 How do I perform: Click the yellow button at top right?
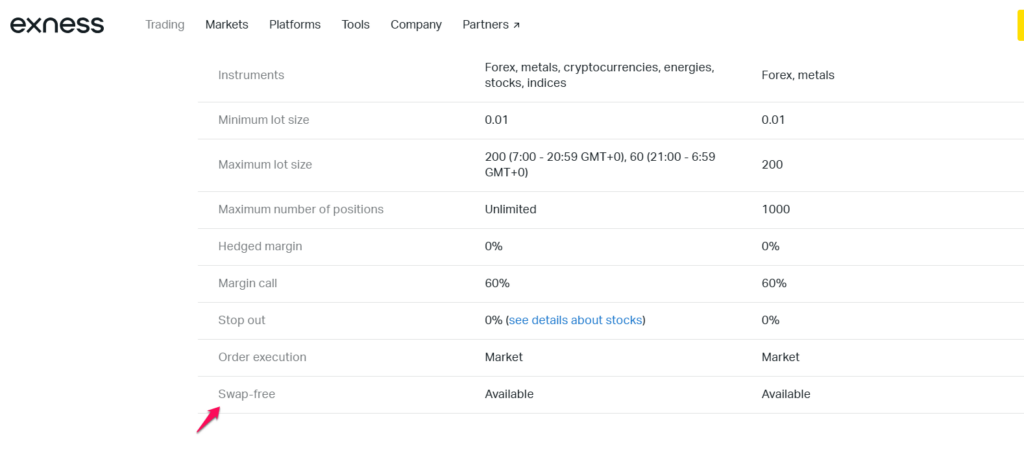coord(1020,25)
